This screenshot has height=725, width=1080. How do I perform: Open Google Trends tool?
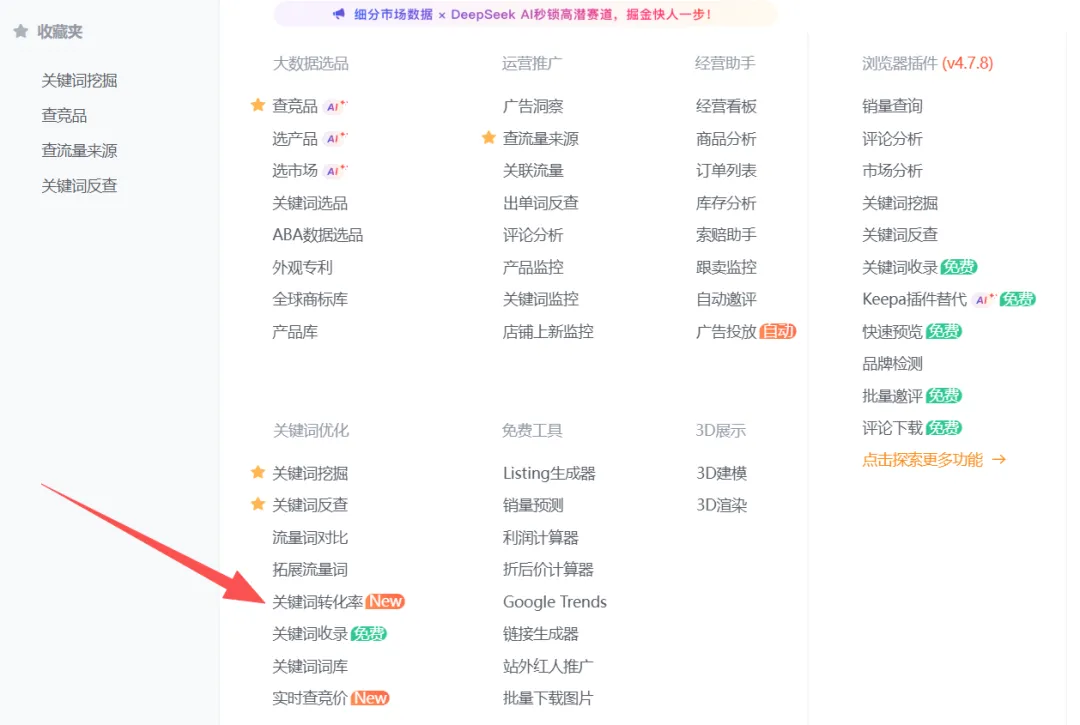click(554, 602)
